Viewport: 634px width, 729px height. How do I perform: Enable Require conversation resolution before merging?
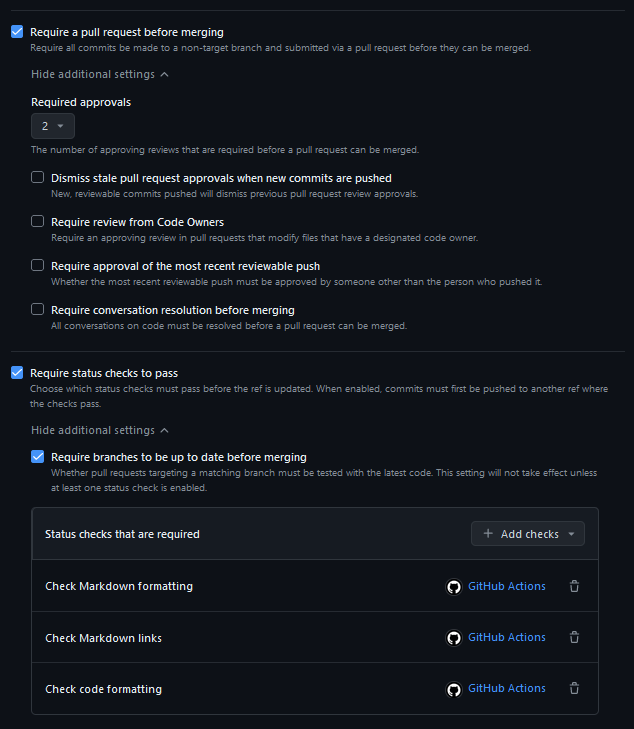click(38, 310)
